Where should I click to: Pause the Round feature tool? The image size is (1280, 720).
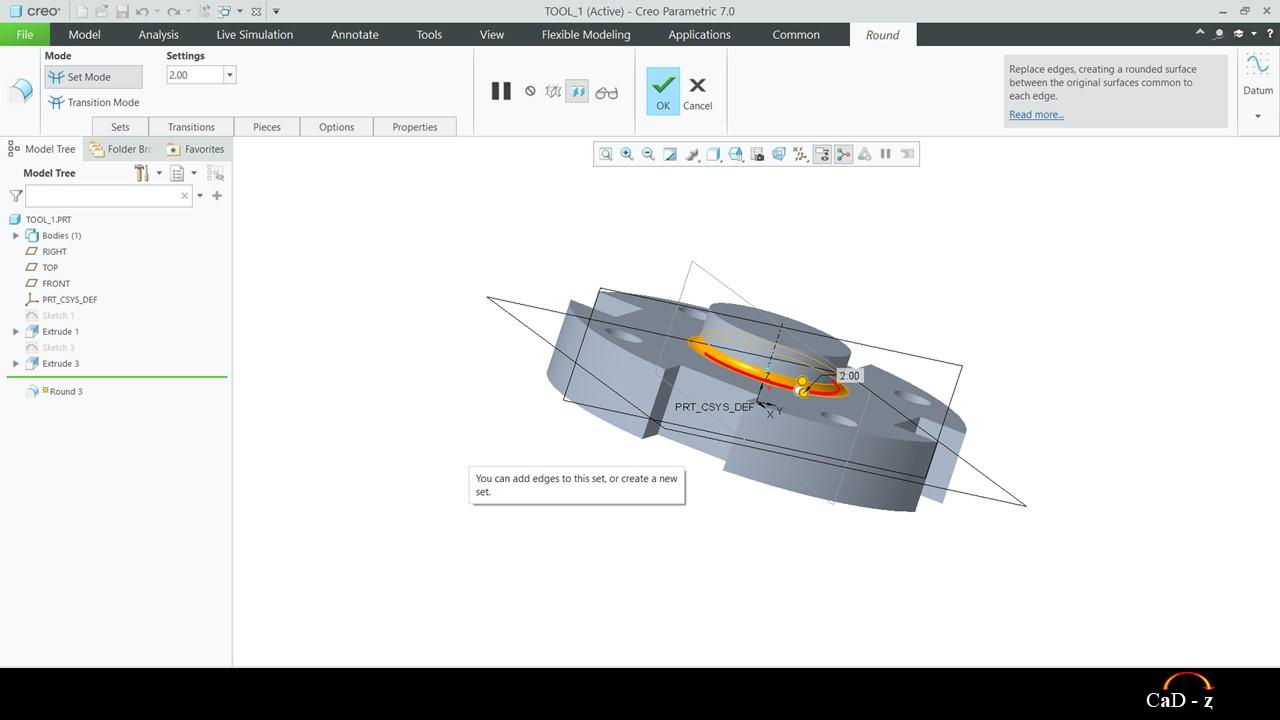tap(501, 91)
